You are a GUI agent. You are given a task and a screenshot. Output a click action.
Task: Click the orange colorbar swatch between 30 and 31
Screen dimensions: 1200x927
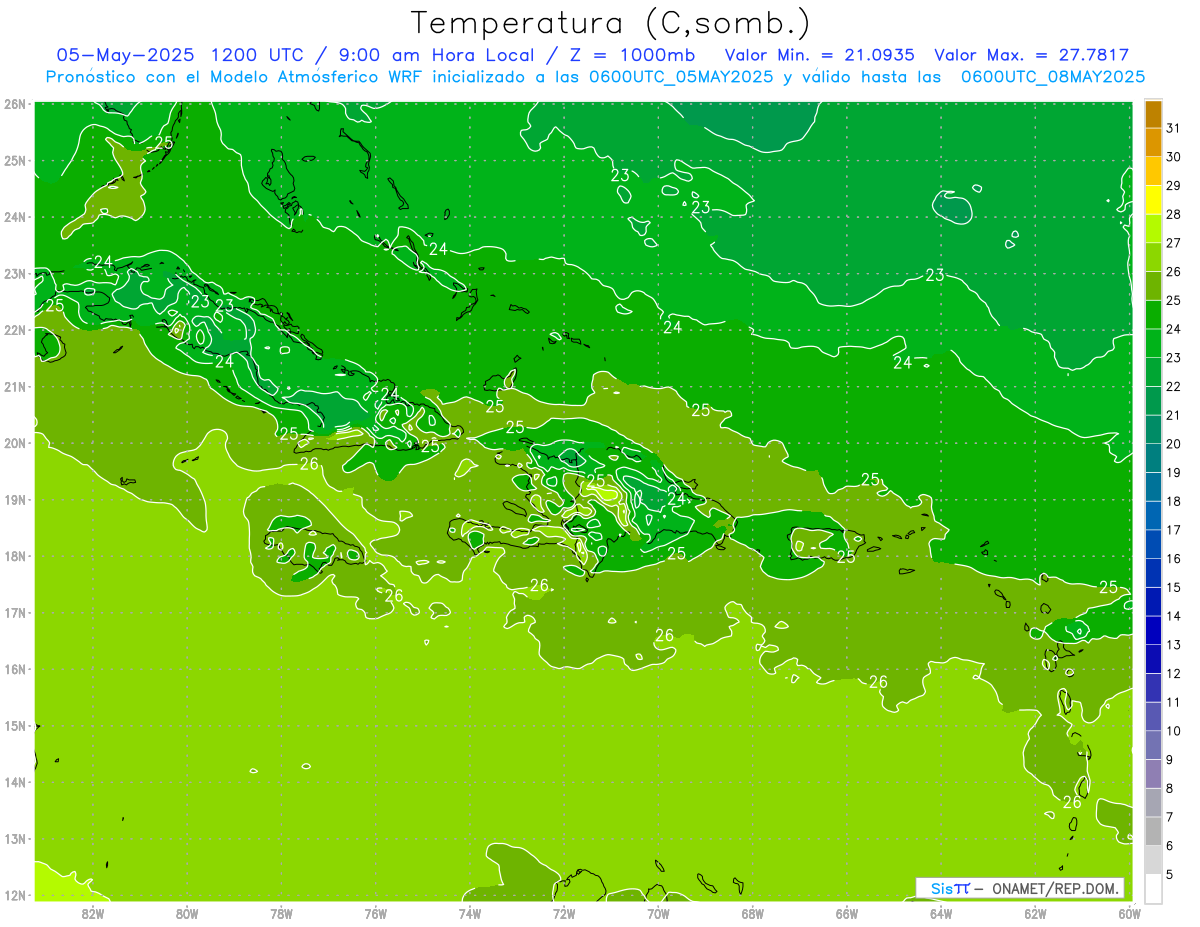1153,142
